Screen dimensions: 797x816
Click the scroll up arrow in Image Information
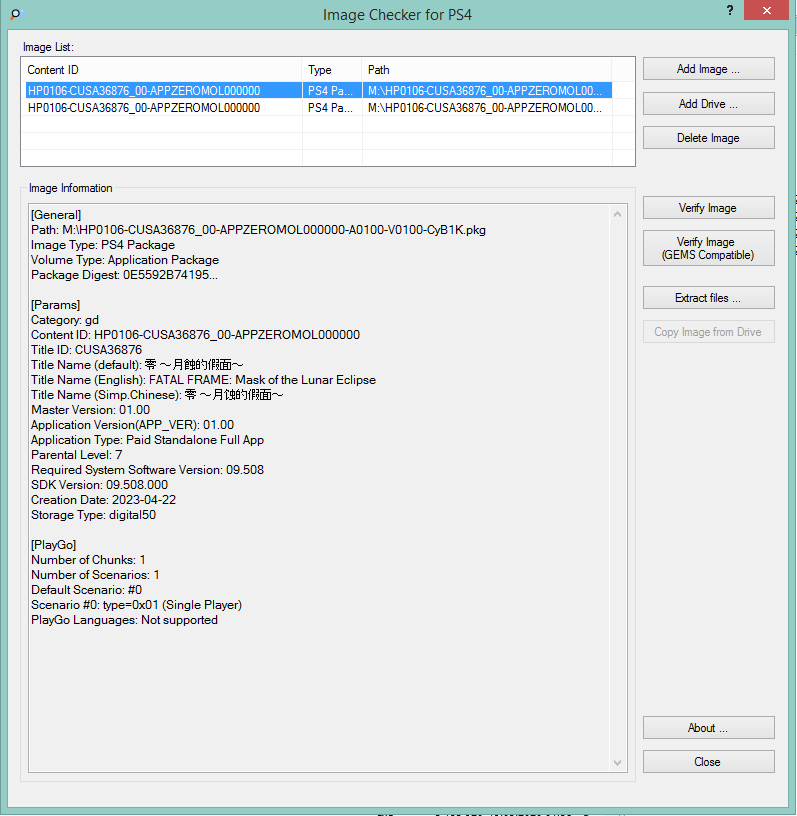coord(617,214)
